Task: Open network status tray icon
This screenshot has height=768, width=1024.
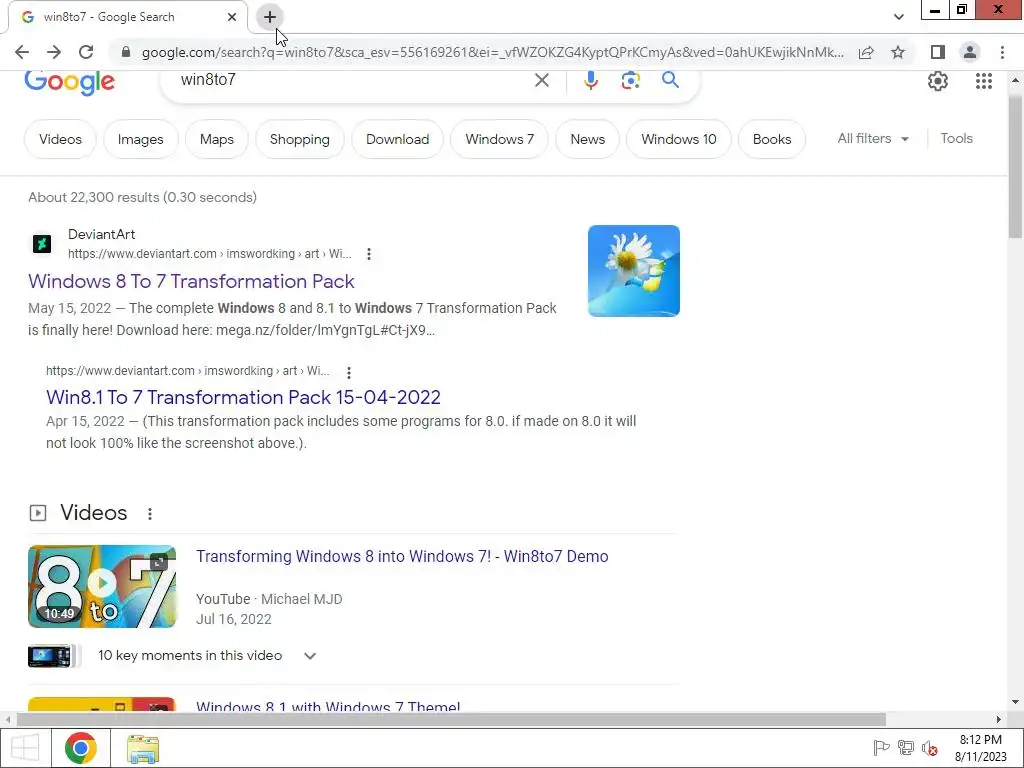Action: tap(906, 748)
